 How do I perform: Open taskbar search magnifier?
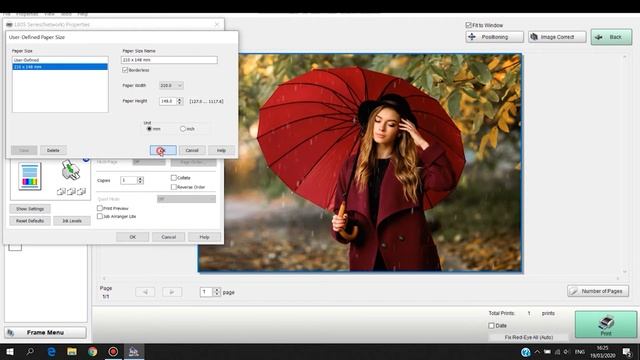pos(30,351)
